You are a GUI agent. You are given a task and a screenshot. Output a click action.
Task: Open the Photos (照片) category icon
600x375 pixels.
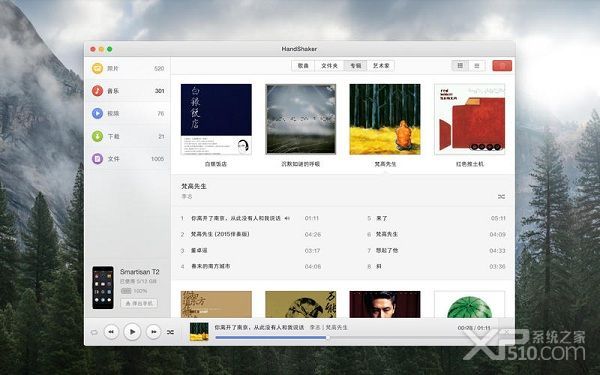click(x=97, y=68)
